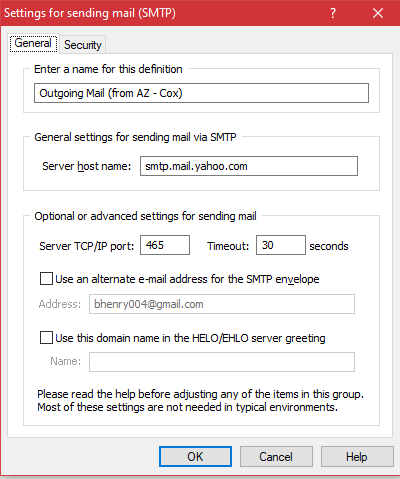
Task: Click the 'Settings for sending mail (SMTP)' title bar
Action: point(90,13)
